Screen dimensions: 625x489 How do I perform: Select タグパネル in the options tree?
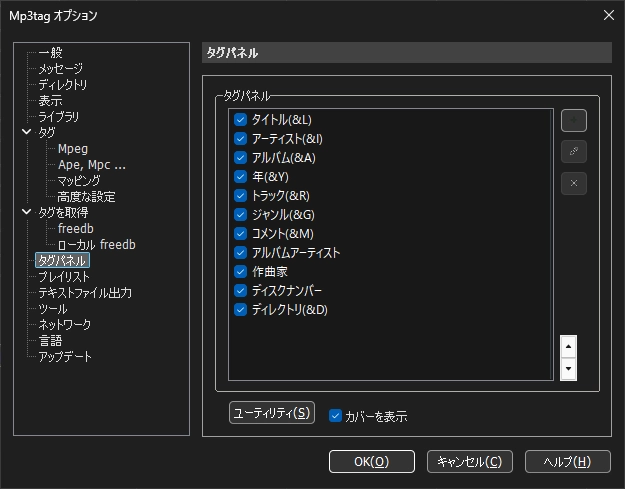pyautogui.click(x=62, y=260)
